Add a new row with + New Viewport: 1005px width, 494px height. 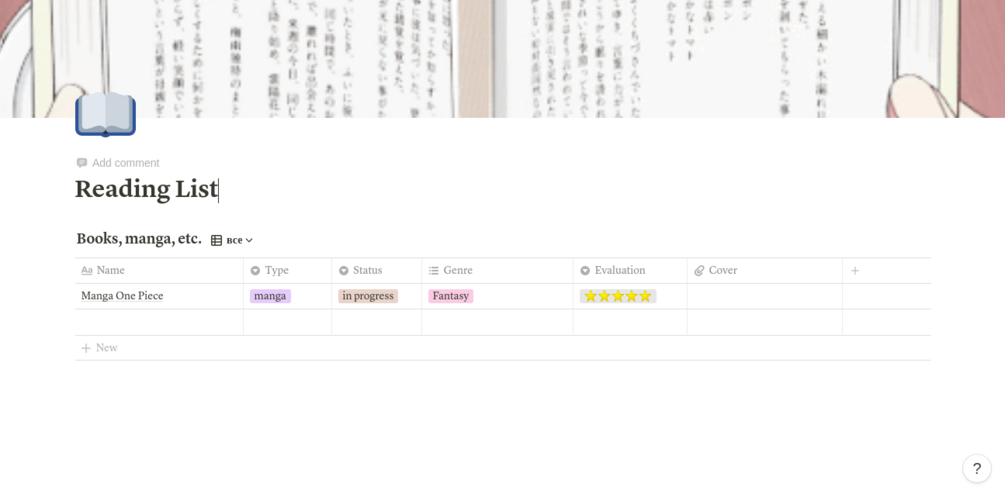99,348
